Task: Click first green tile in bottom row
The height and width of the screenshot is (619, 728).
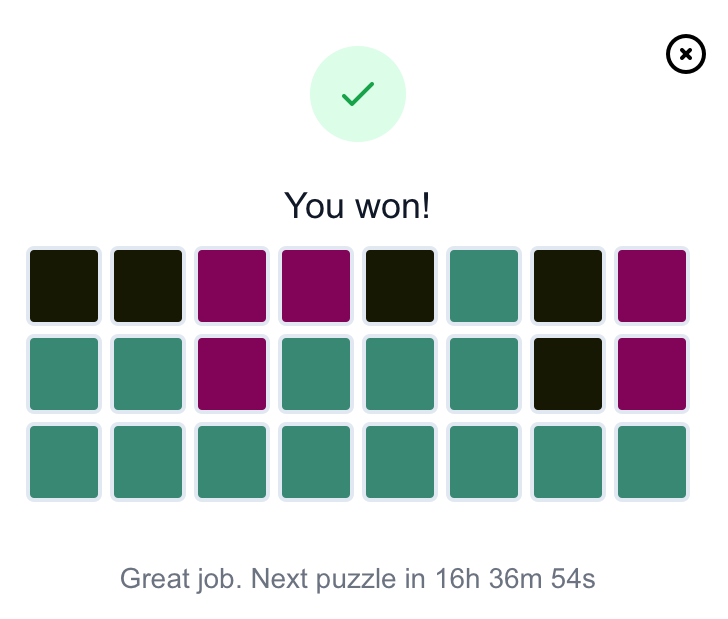Action: (x=64, y=462)
